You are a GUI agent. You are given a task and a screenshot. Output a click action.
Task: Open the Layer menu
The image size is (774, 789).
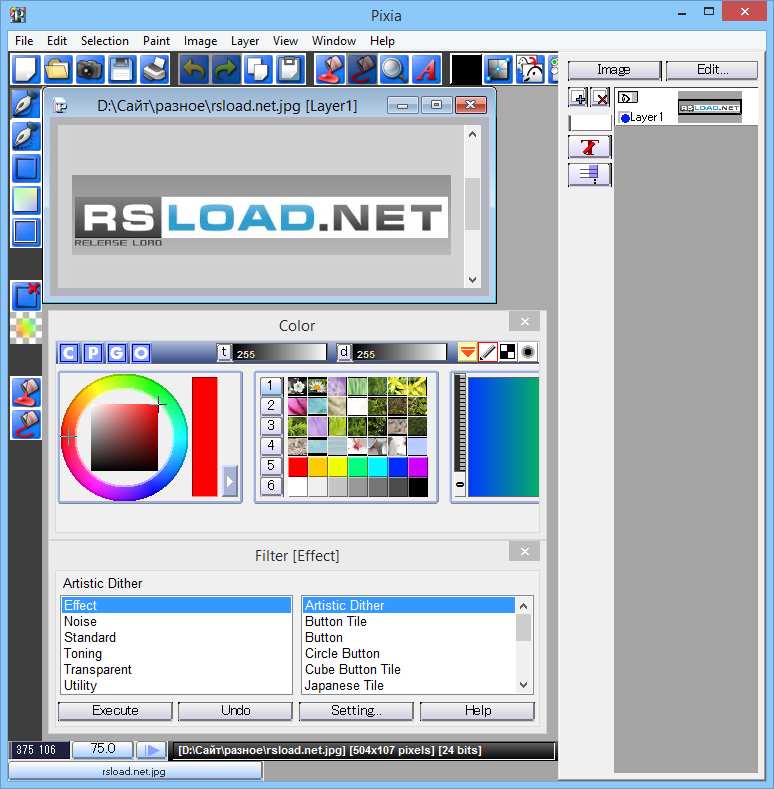point(245,41)
